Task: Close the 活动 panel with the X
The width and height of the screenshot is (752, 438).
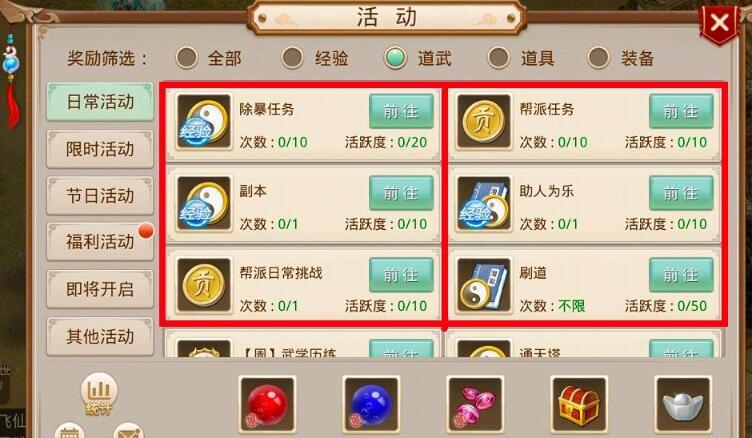Action: (x=719, y=22)
